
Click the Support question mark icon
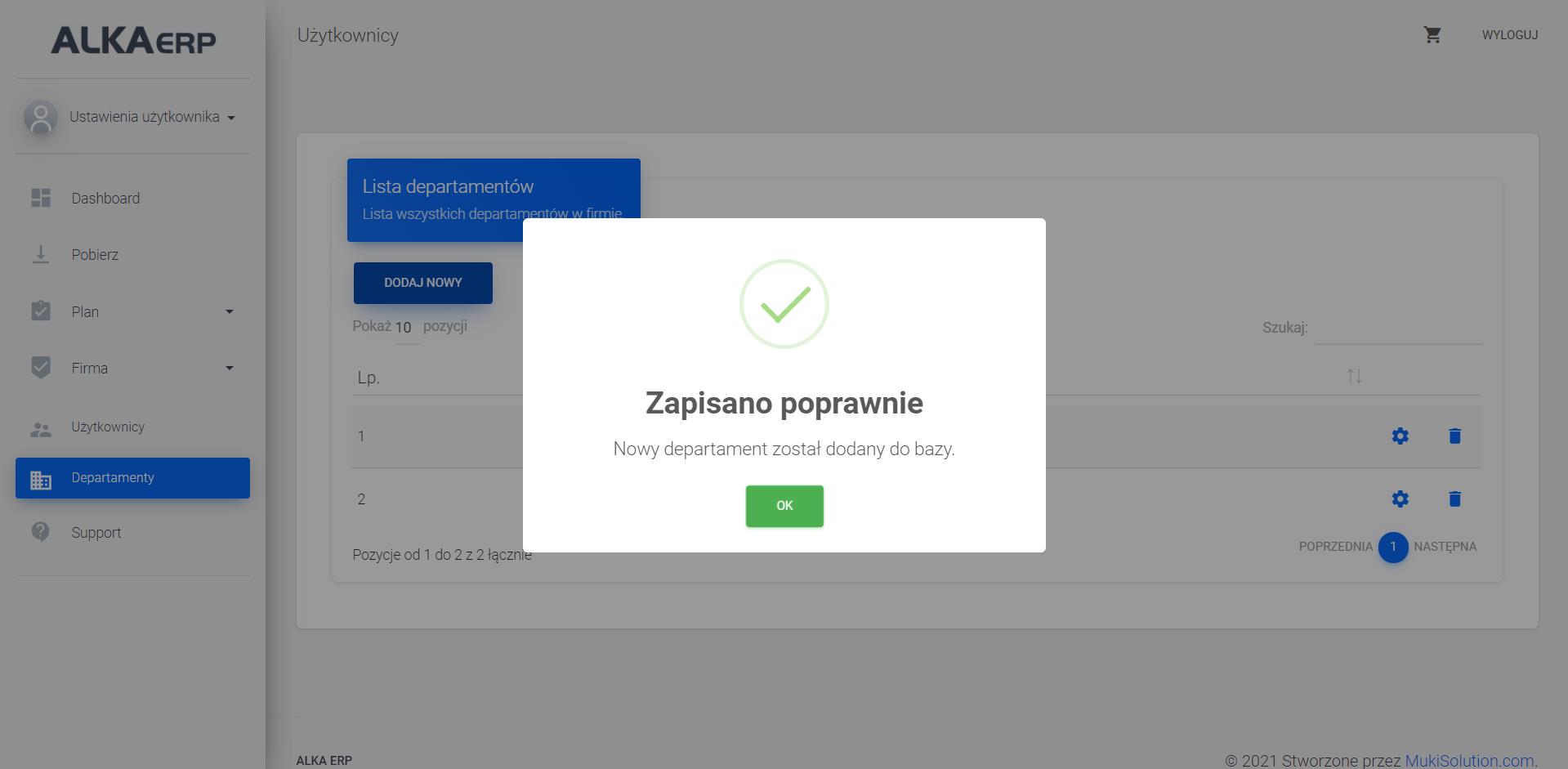pyautogui.click(x=41, y=532)
